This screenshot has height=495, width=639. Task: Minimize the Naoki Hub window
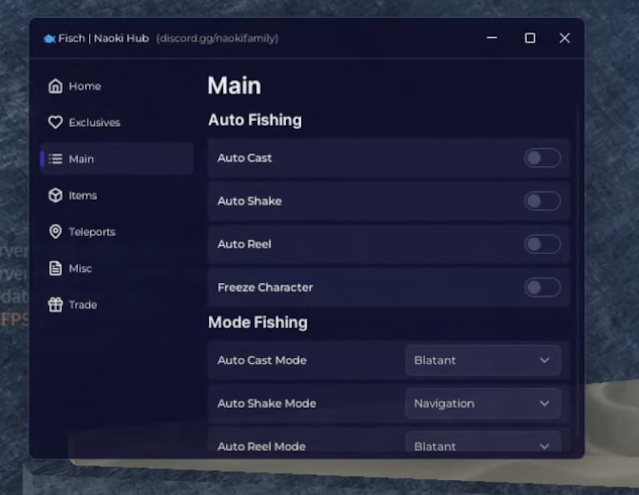(x=492, y=38)
